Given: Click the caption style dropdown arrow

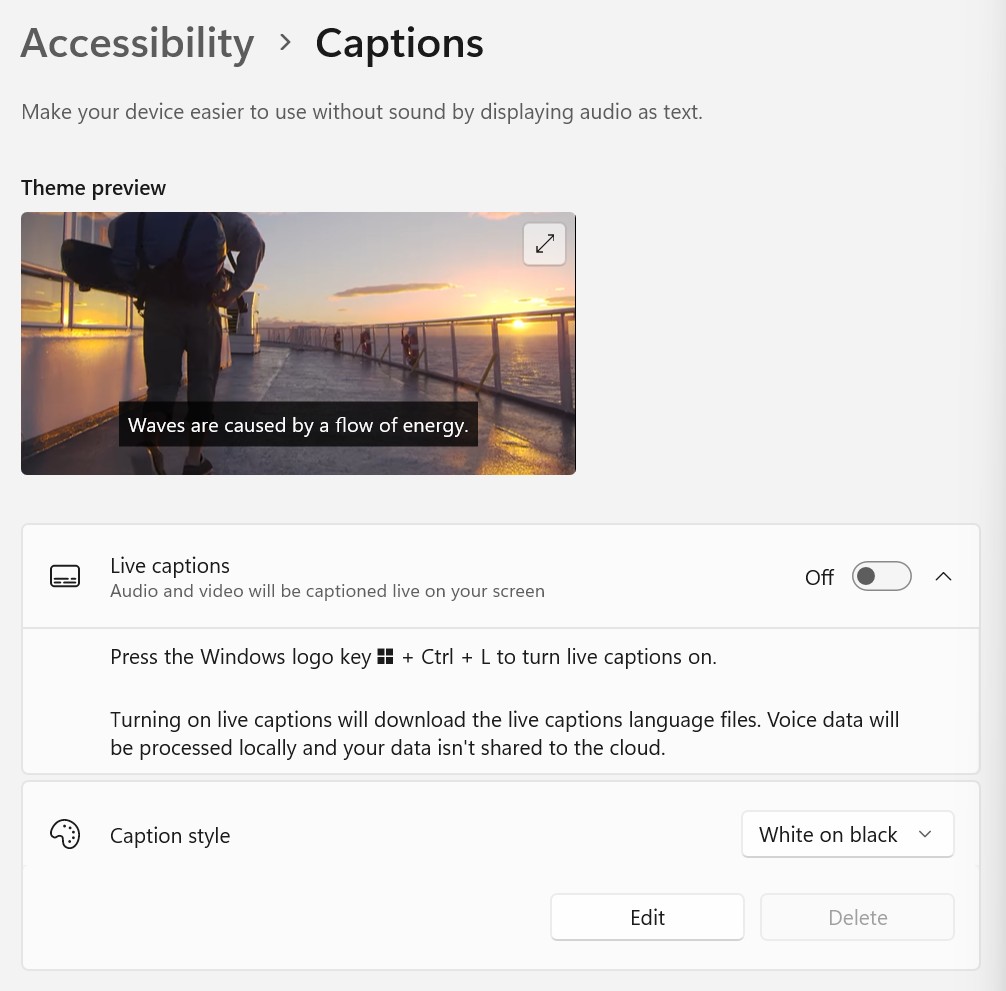Looking at the screenshot, I should click(x=925, y=835).
